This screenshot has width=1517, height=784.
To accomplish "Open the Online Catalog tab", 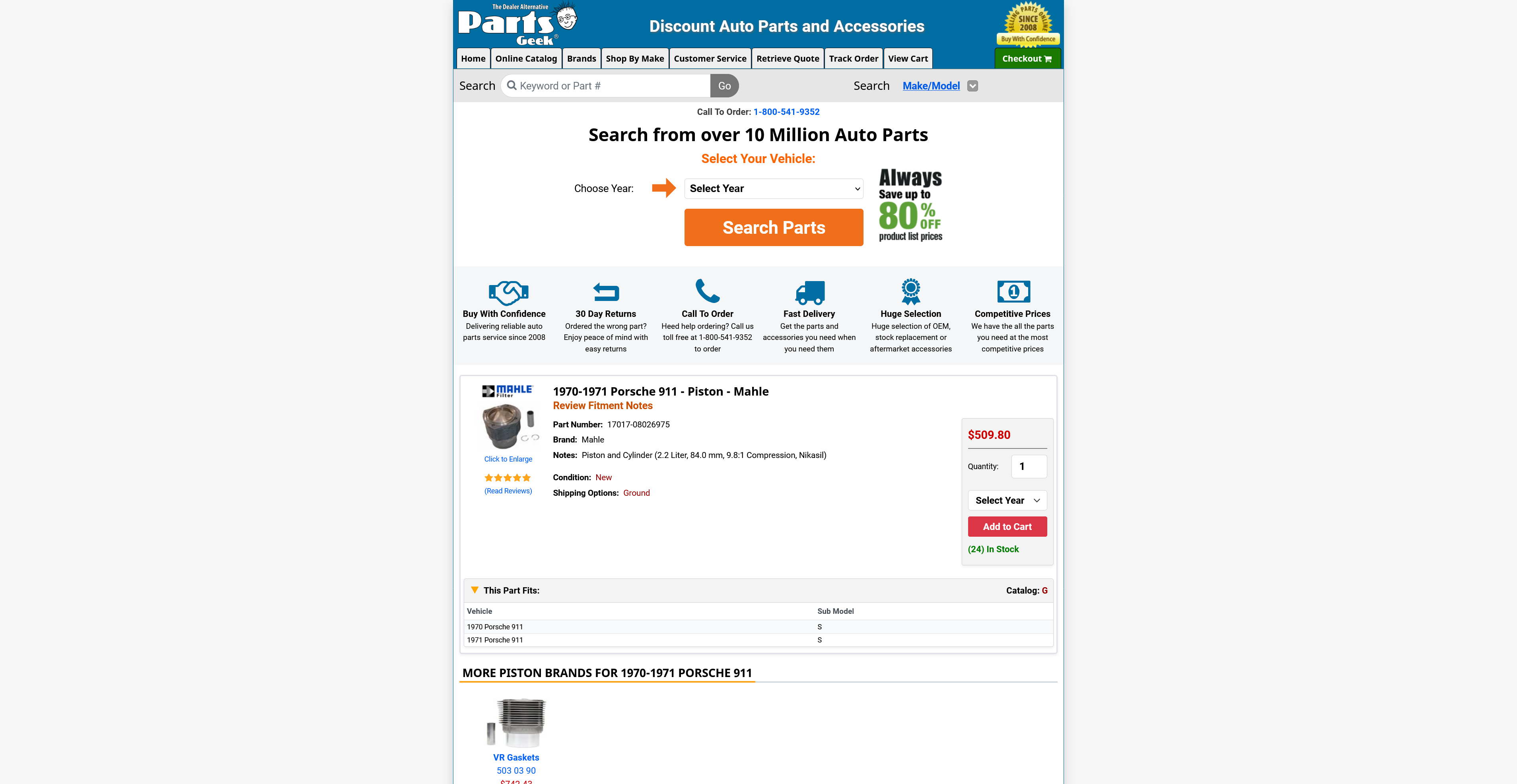I will [525, 58].
